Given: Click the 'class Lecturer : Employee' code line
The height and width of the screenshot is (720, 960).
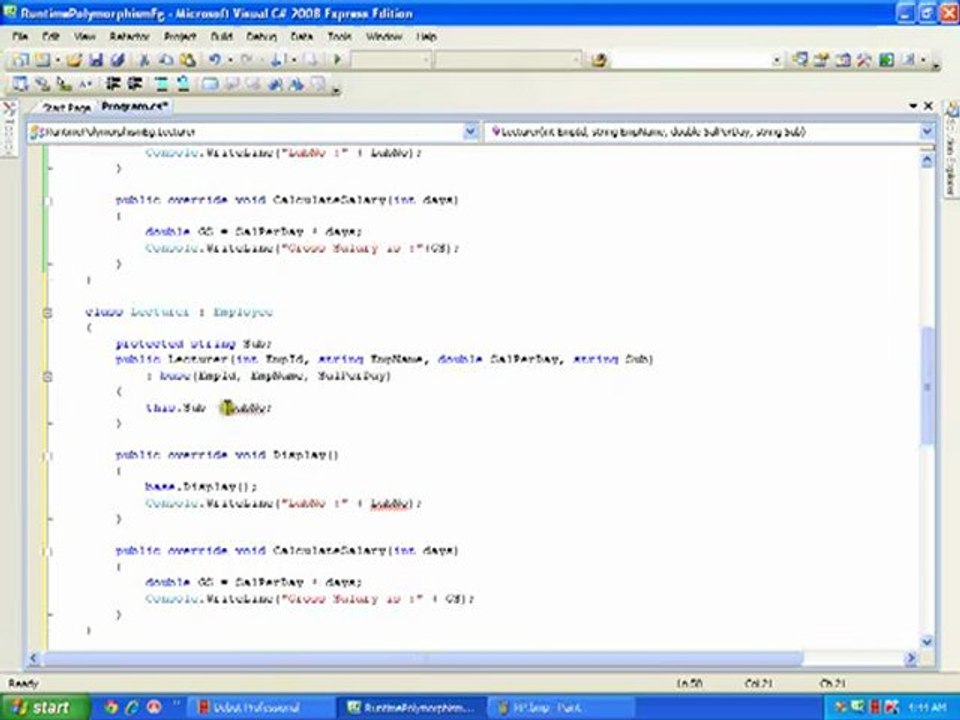Looking at the screenshot, I should point(179,312).
